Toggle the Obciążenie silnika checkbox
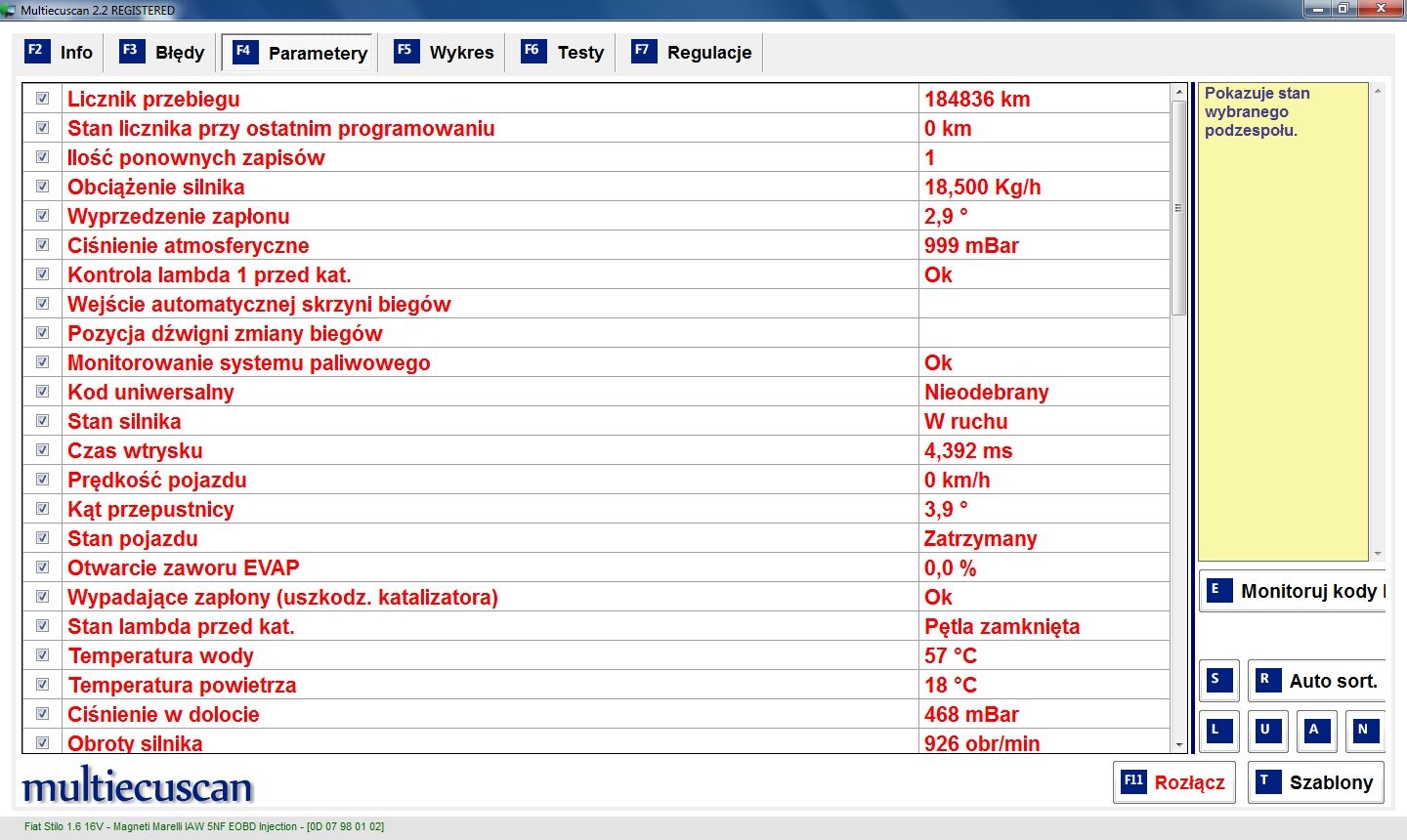The image size is (1407, 840). point(42,187)
